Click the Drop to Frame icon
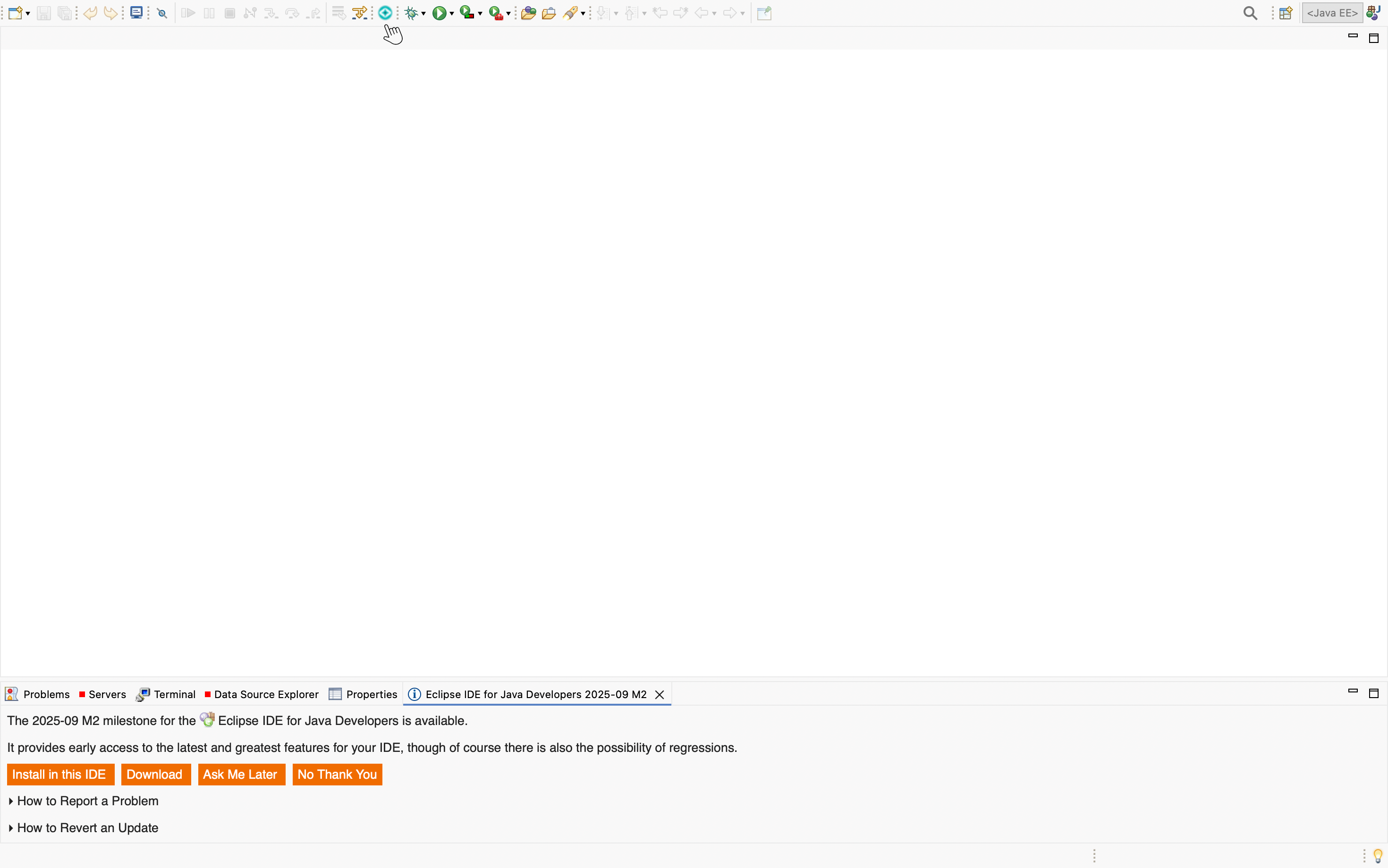1388x868 pixels. (x=339, y=13)
